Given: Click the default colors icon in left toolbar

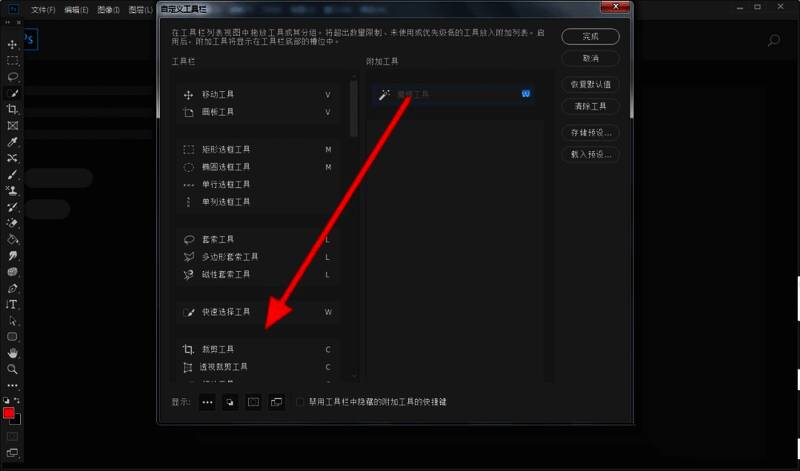Looking at the screenshot, I should click(x=6, y=401).
